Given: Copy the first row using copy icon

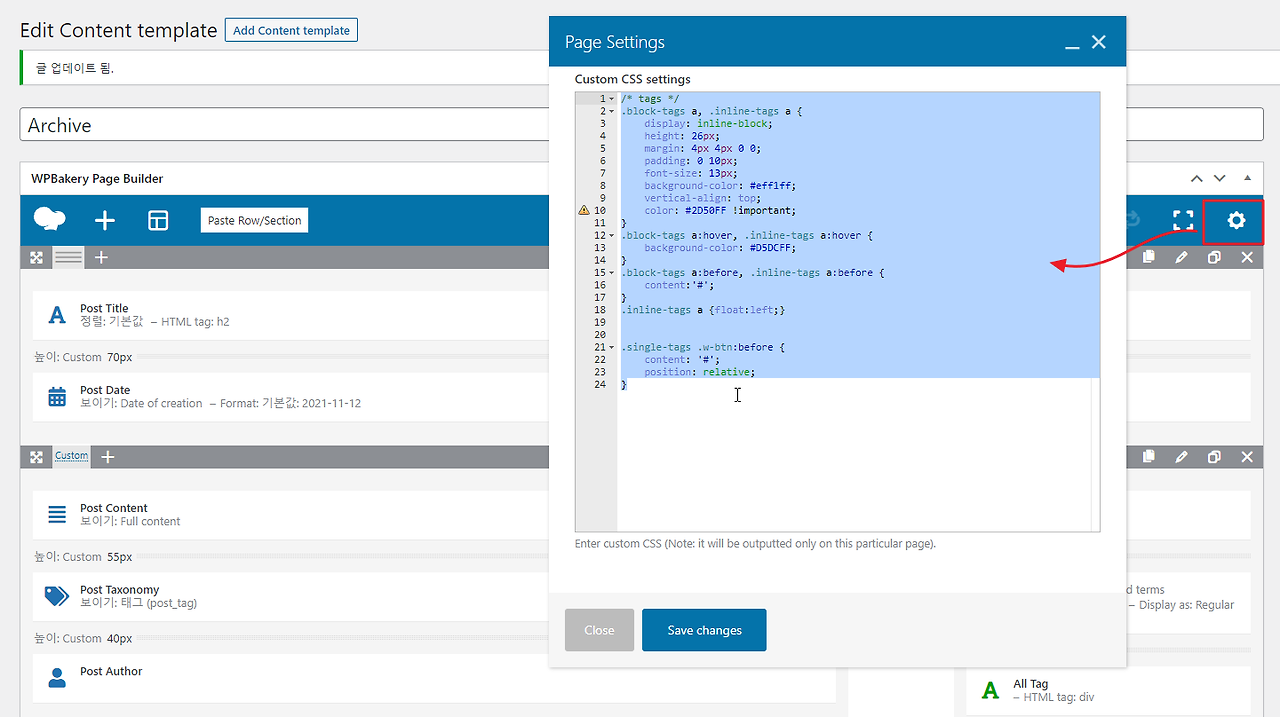Looking at the screenshot, I should point(1149,258).
